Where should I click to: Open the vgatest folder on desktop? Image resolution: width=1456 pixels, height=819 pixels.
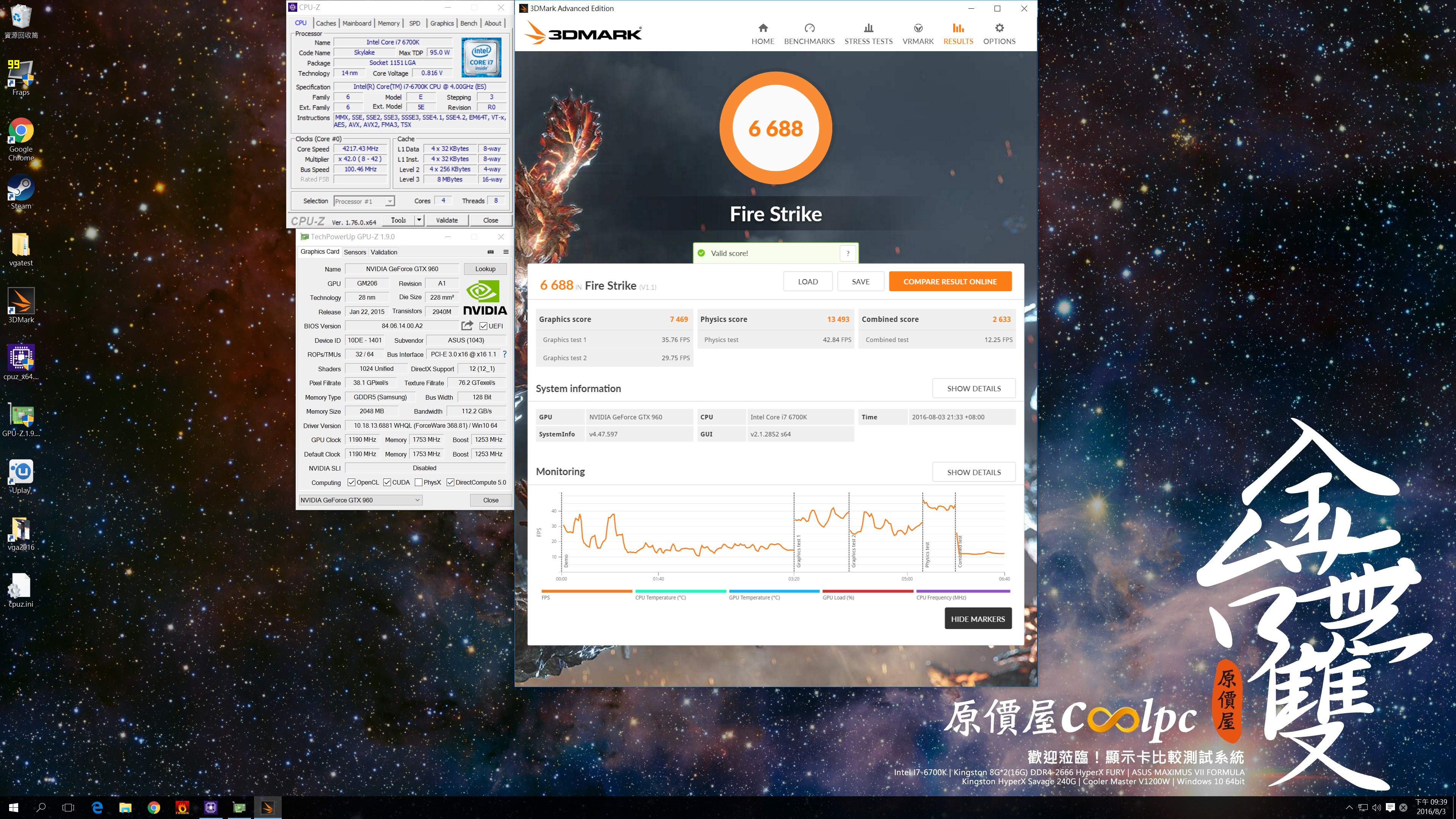[21, 249]
